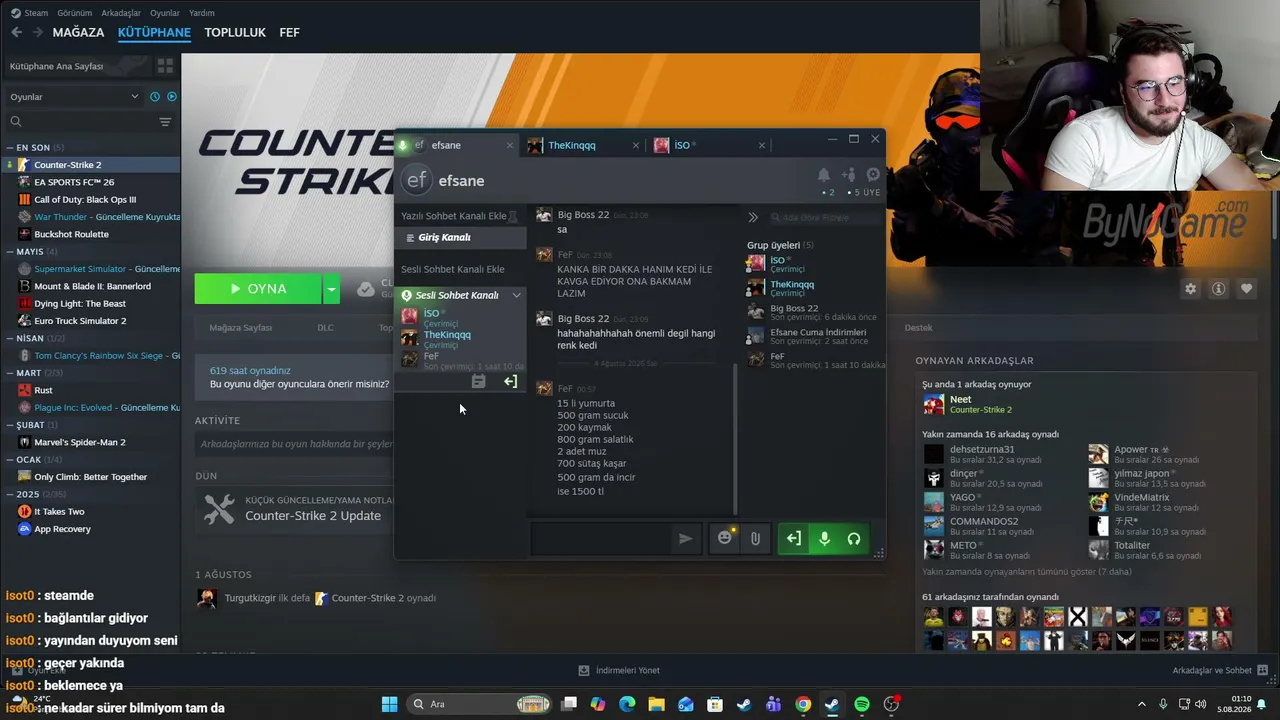Viewport: 1280px width, 720px height.
Task: Send the chat message with the arrow button
Action: (685, 539)
